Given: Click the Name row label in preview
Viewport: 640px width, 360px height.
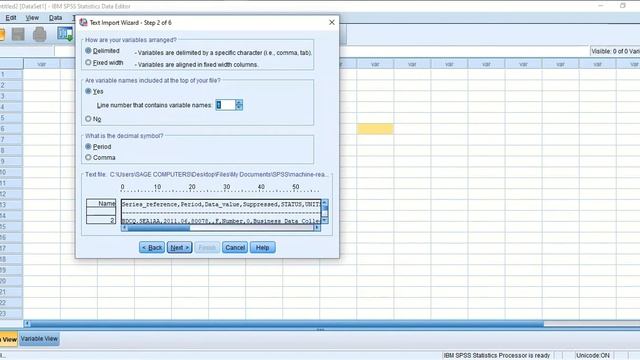Looking at the screenshot, I should (101, 203).
